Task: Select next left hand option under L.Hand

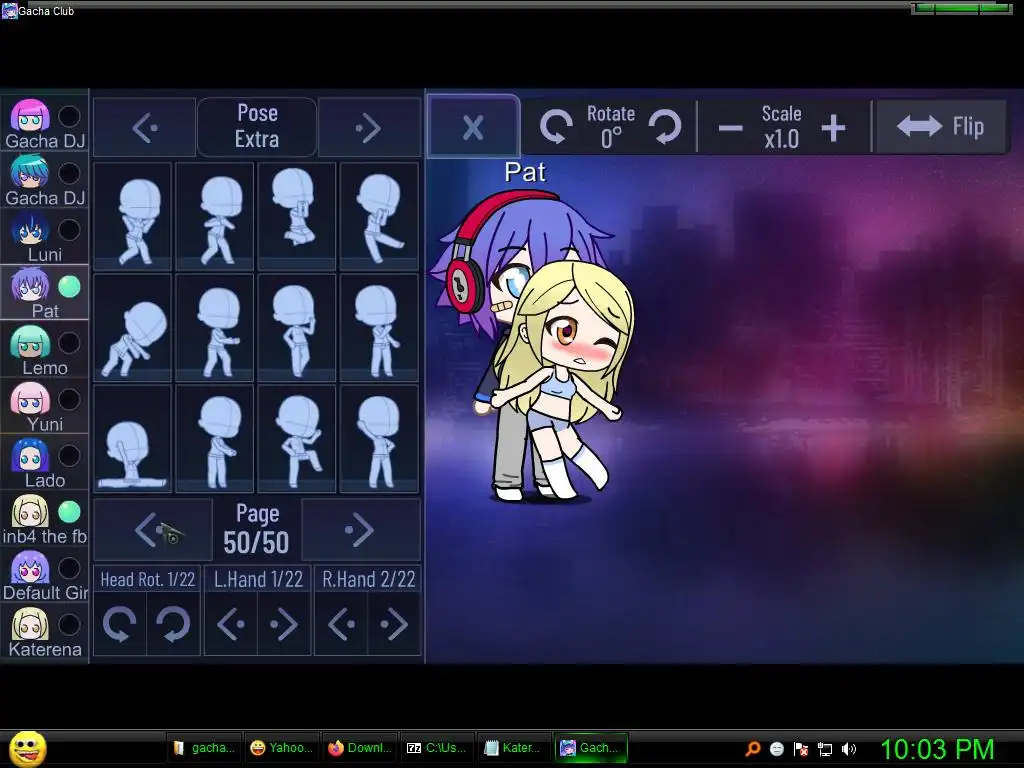Action: coord(284,624)
